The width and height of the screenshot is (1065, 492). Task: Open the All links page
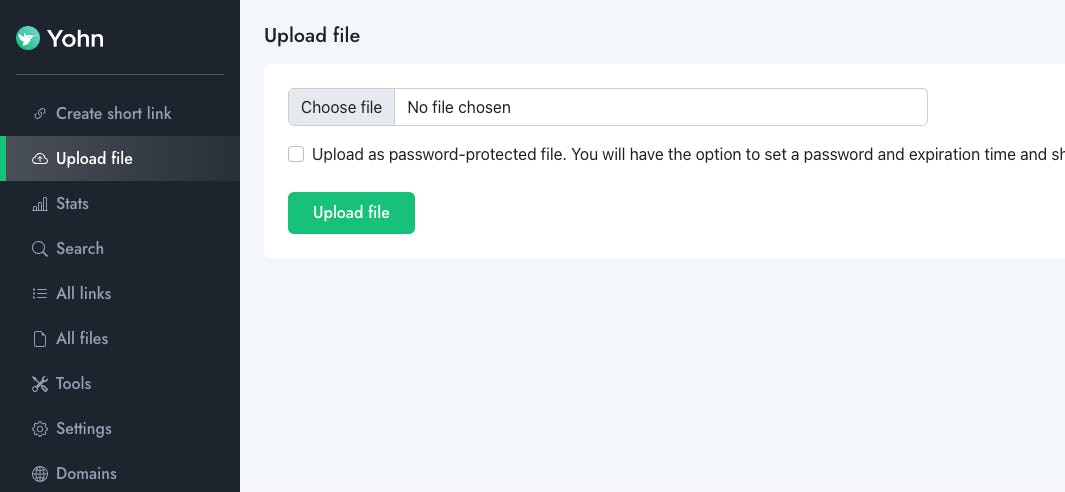83,294
